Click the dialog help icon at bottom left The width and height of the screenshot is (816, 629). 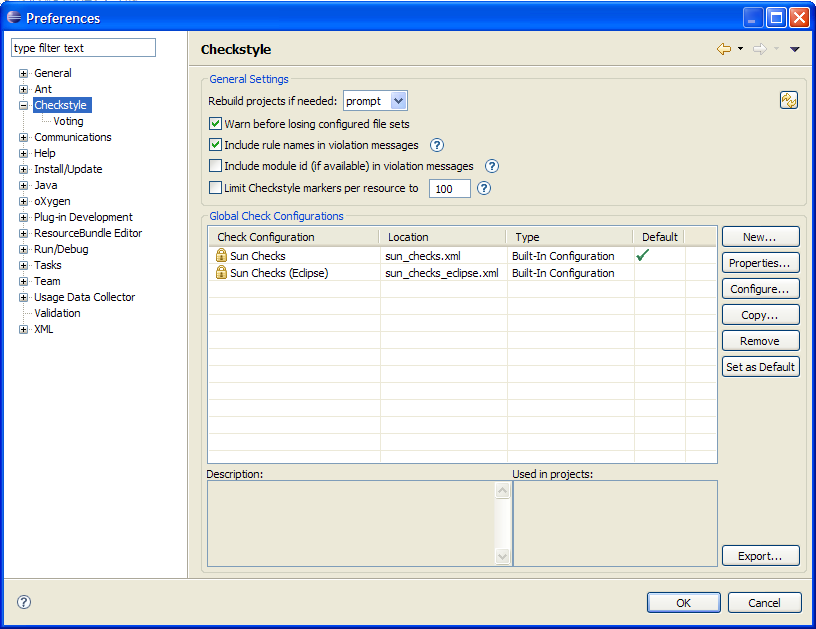pyautogui.click(x=24, y=602)
